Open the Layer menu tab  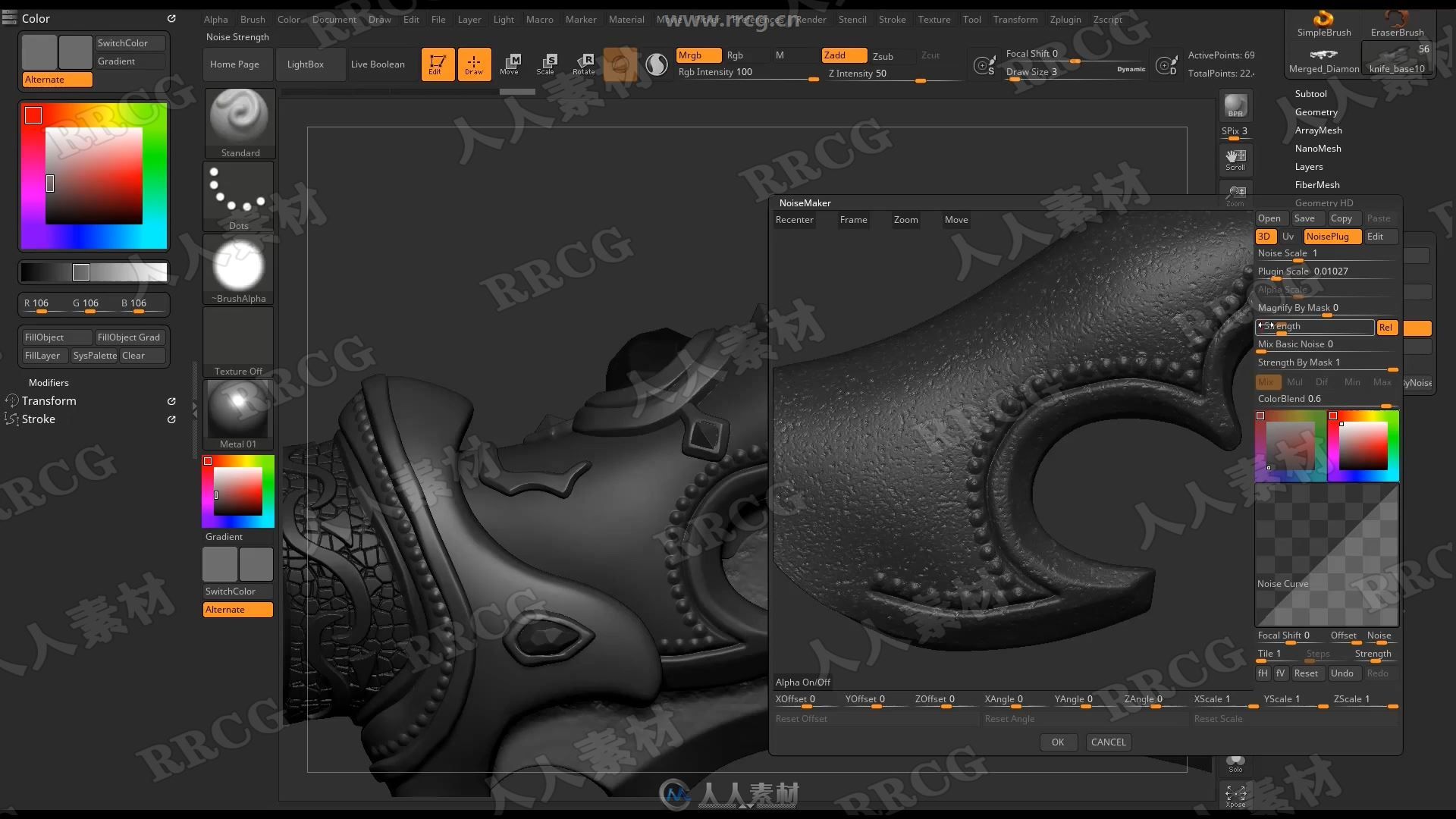click(x=469, y=18)
